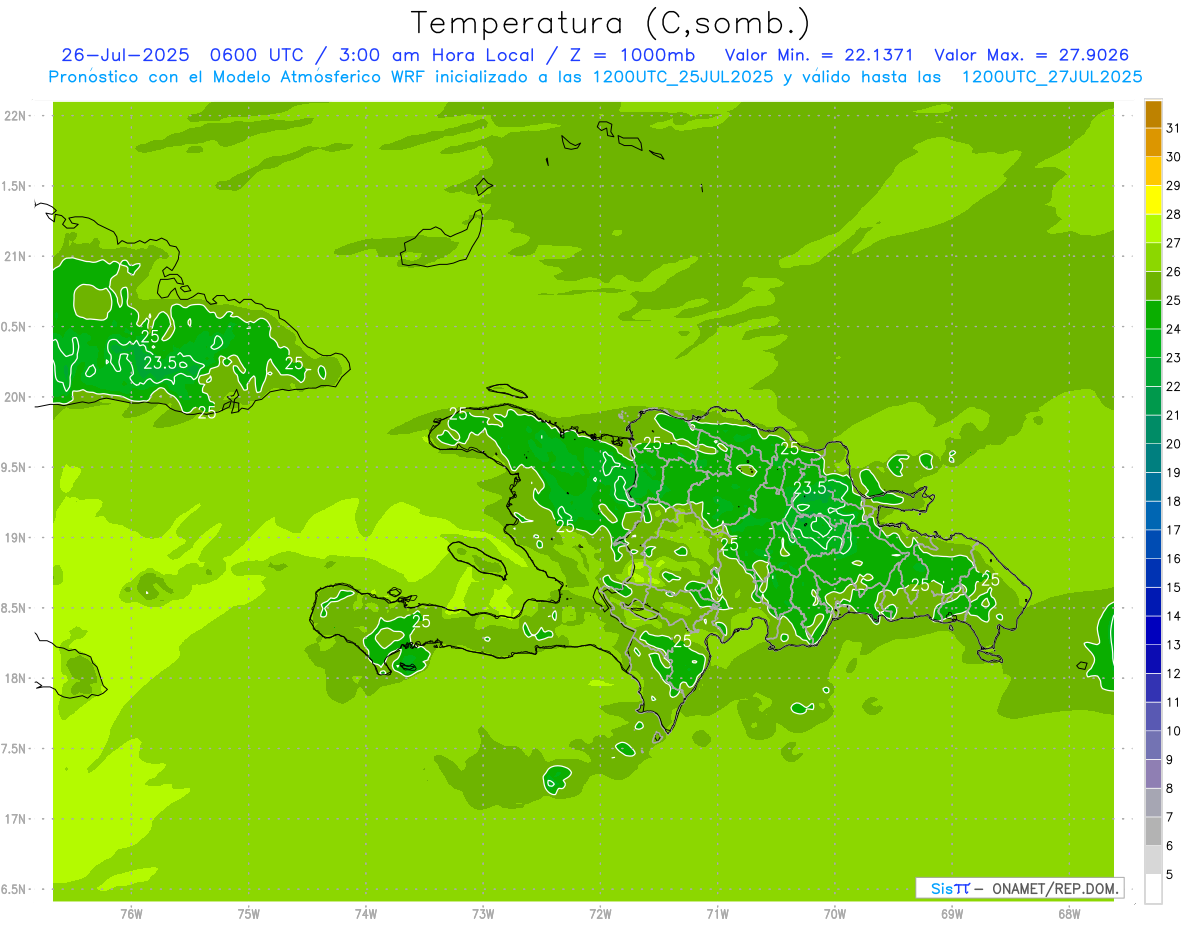1200x927 pixels.
Task: Click the color bar segment between 25 and 26
Action: click(1153, 286)
